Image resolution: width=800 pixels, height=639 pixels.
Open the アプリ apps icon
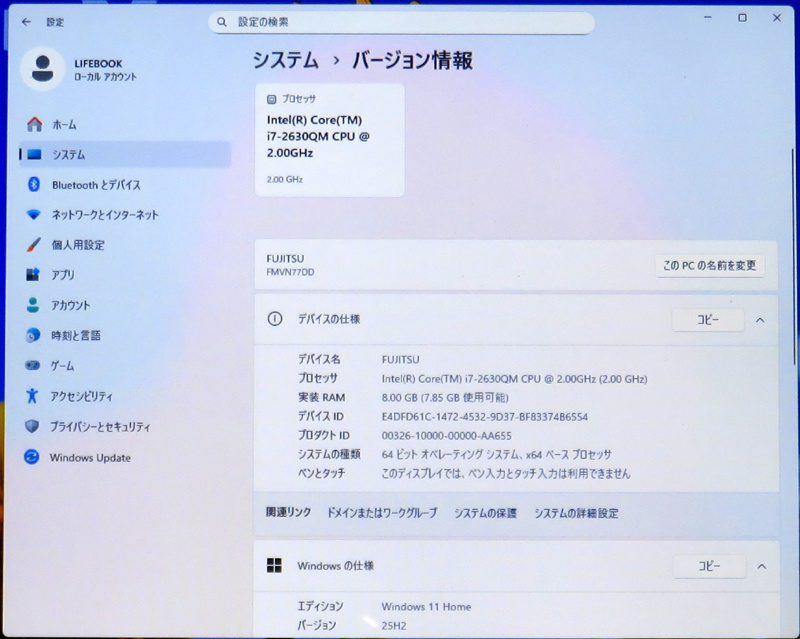(x=33, y=275)
